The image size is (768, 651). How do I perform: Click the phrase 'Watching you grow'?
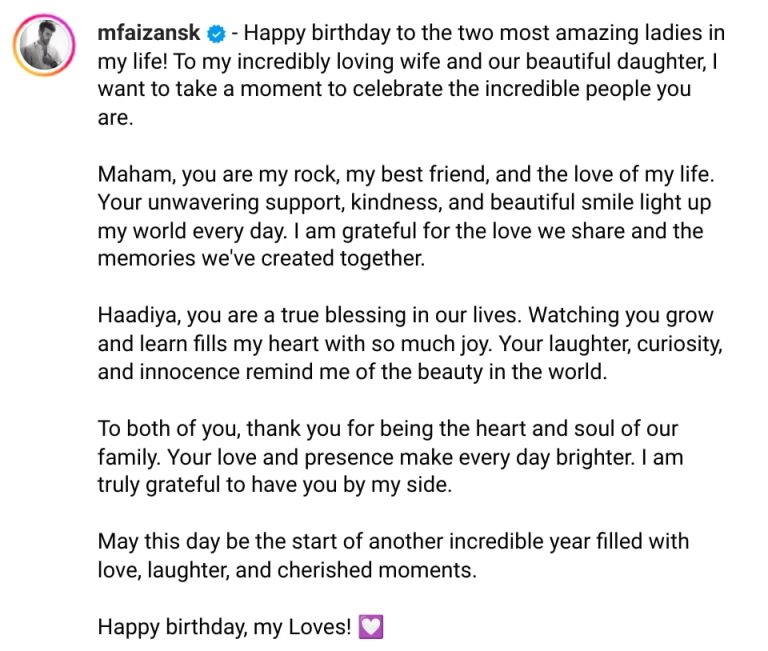click(616, 316)
